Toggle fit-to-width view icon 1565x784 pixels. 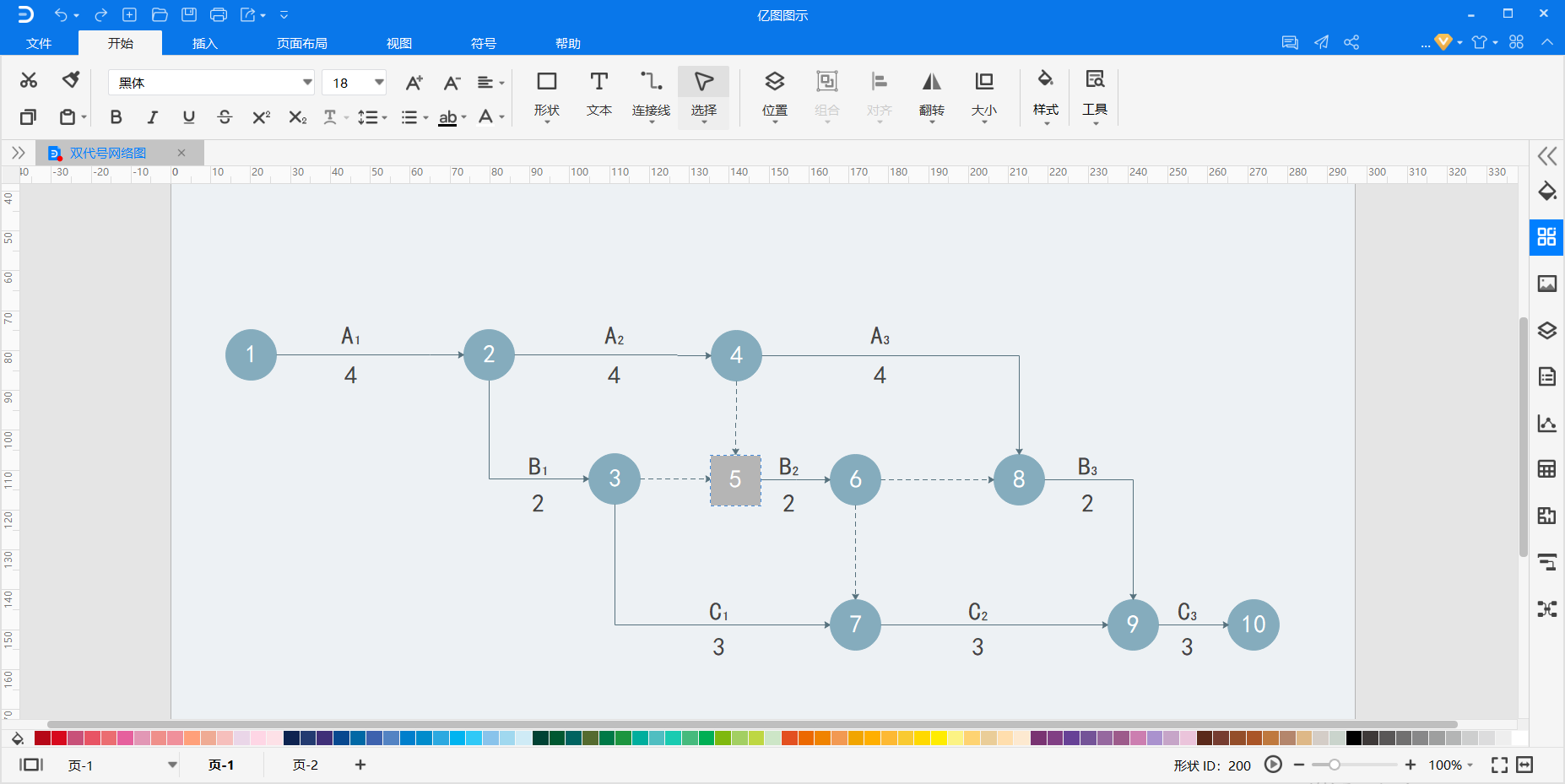1524,765
